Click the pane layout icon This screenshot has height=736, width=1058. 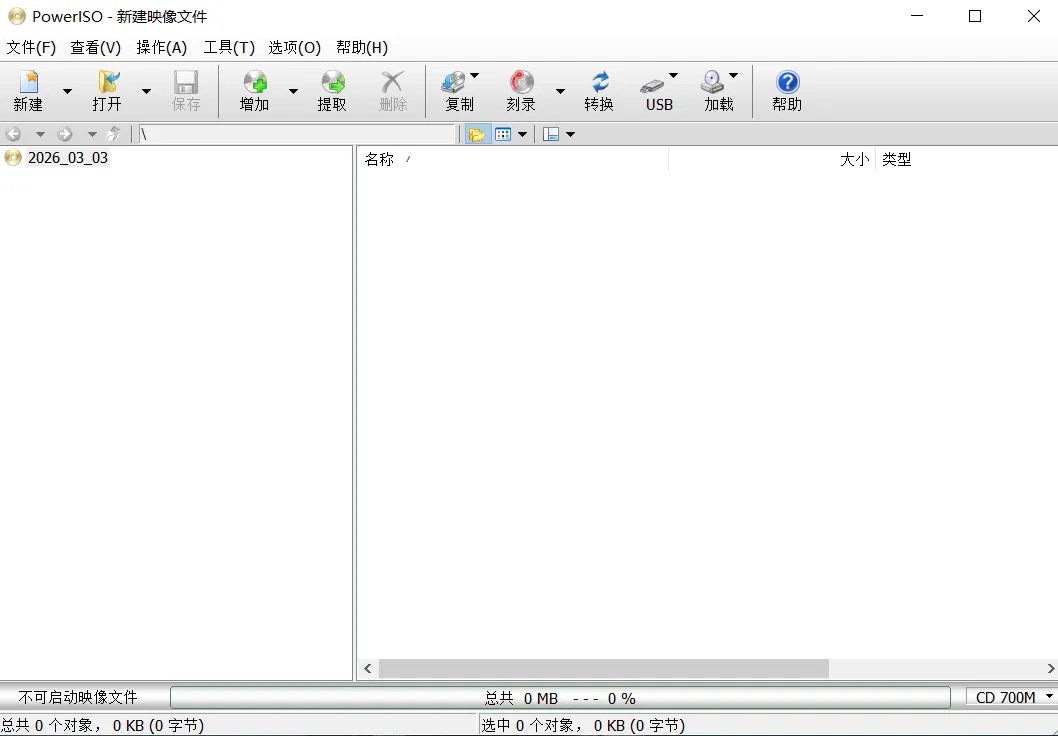(x=551, y=134)
